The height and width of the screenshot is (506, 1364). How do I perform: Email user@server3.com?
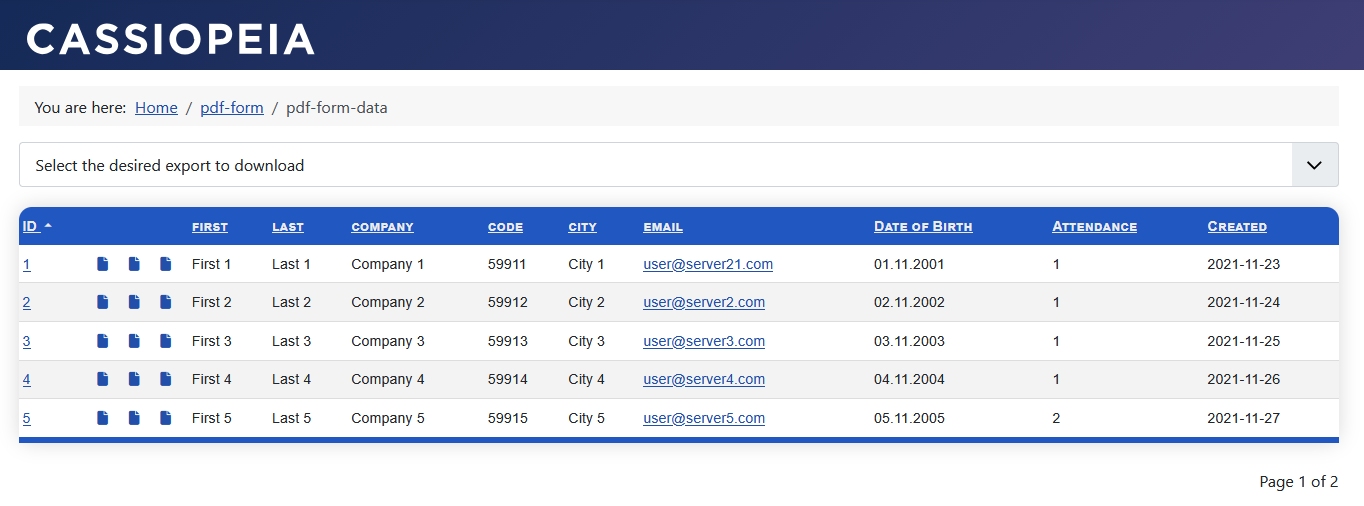coord(704,341)
